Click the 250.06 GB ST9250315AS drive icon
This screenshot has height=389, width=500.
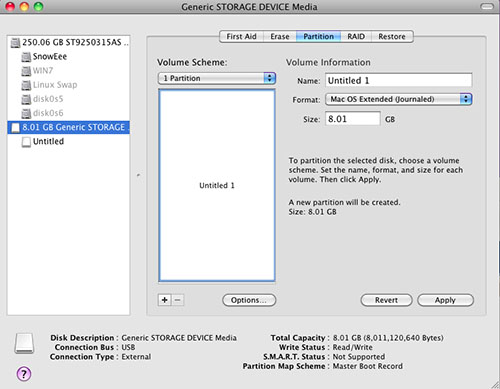[x=15, y=43]
